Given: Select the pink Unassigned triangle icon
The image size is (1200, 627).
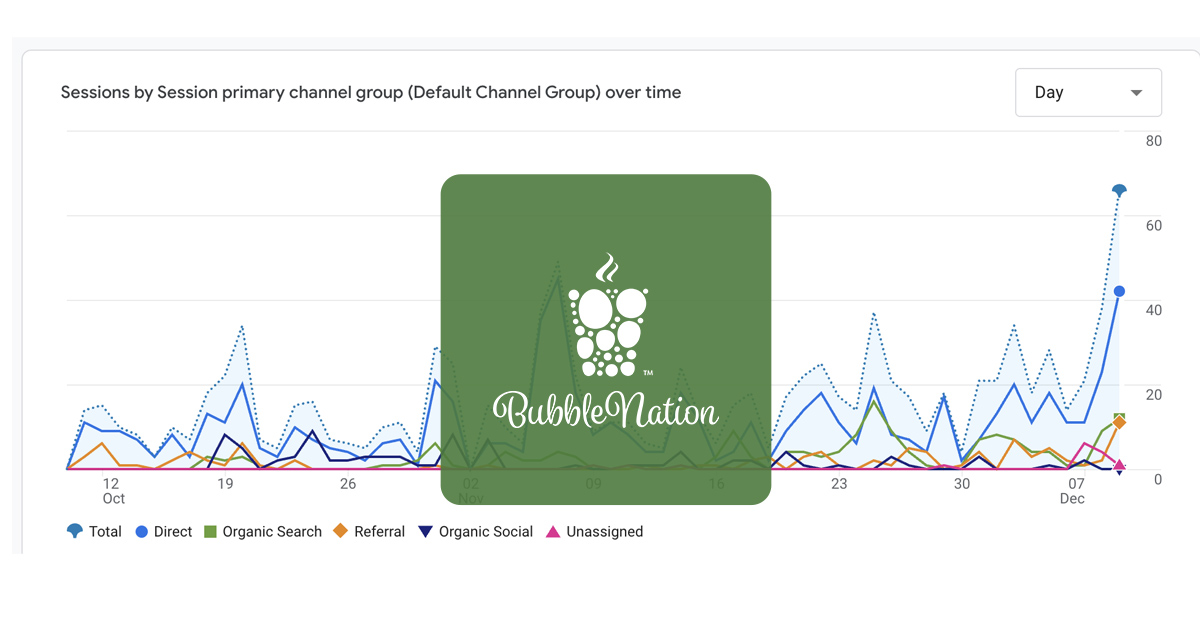Looking at the screenshot, I should 554,531.
